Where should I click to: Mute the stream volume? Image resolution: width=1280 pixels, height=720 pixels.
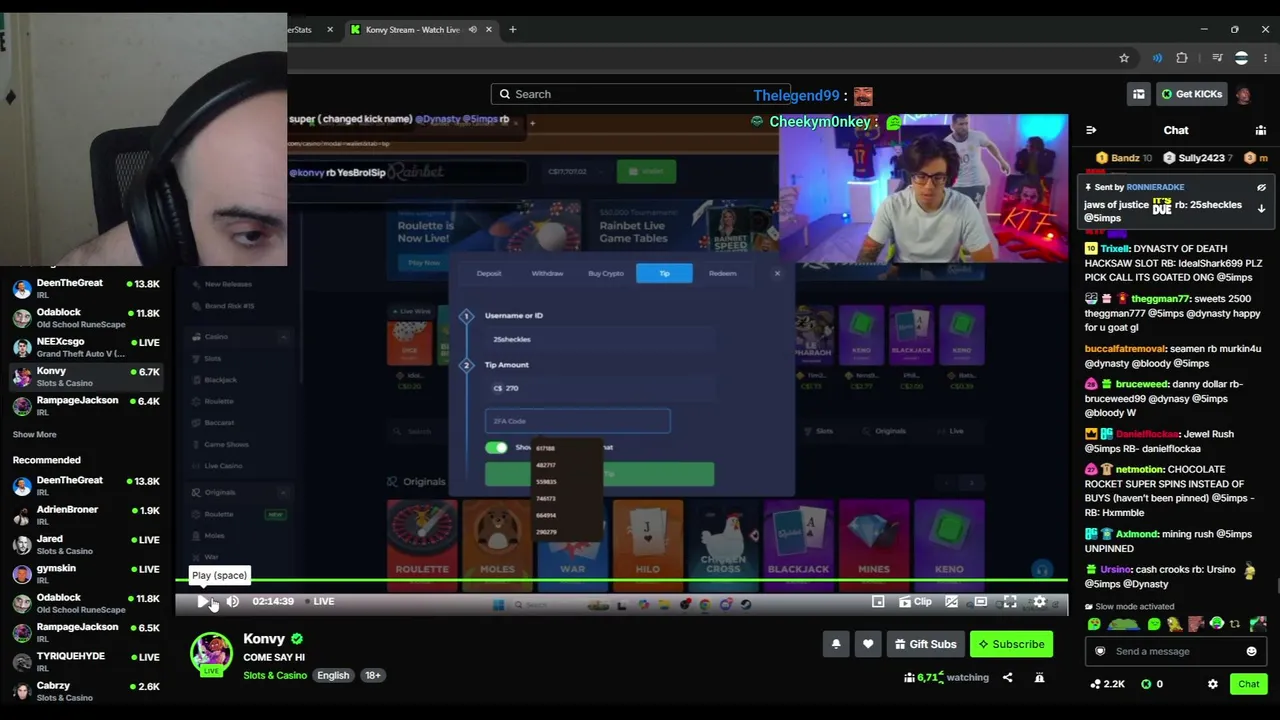click(232, 601)
